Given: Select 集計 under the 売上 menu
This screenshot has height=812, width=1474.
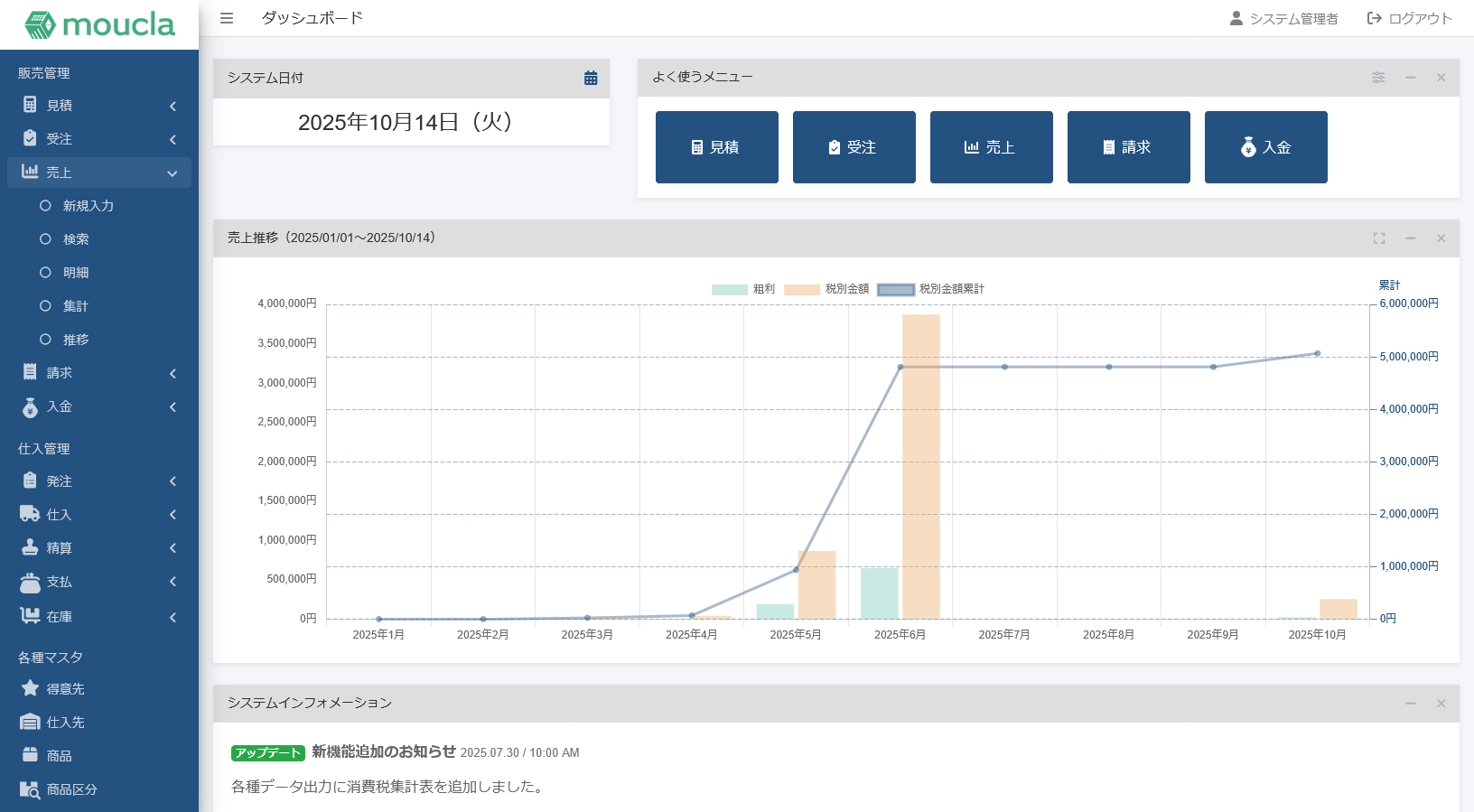Looking at the screenshot, I should pyautogui.click(x=75, y=306).
